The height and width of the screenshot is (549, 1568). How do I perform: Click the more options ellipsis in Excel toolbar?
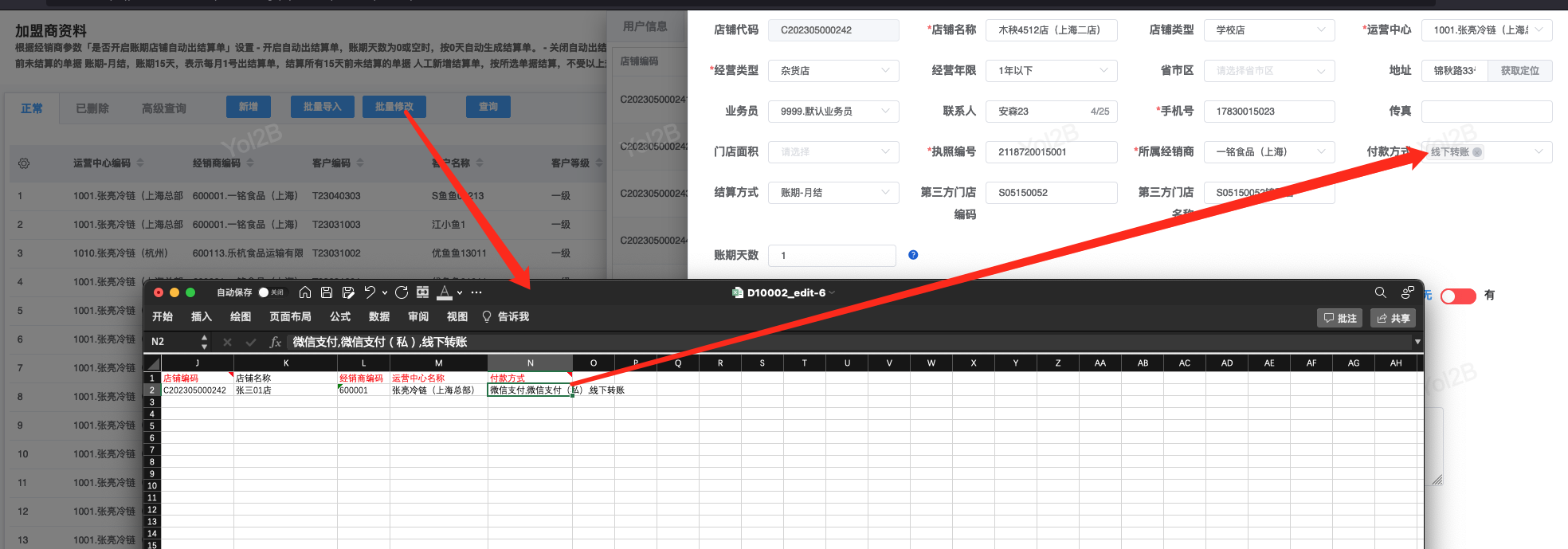476,292
